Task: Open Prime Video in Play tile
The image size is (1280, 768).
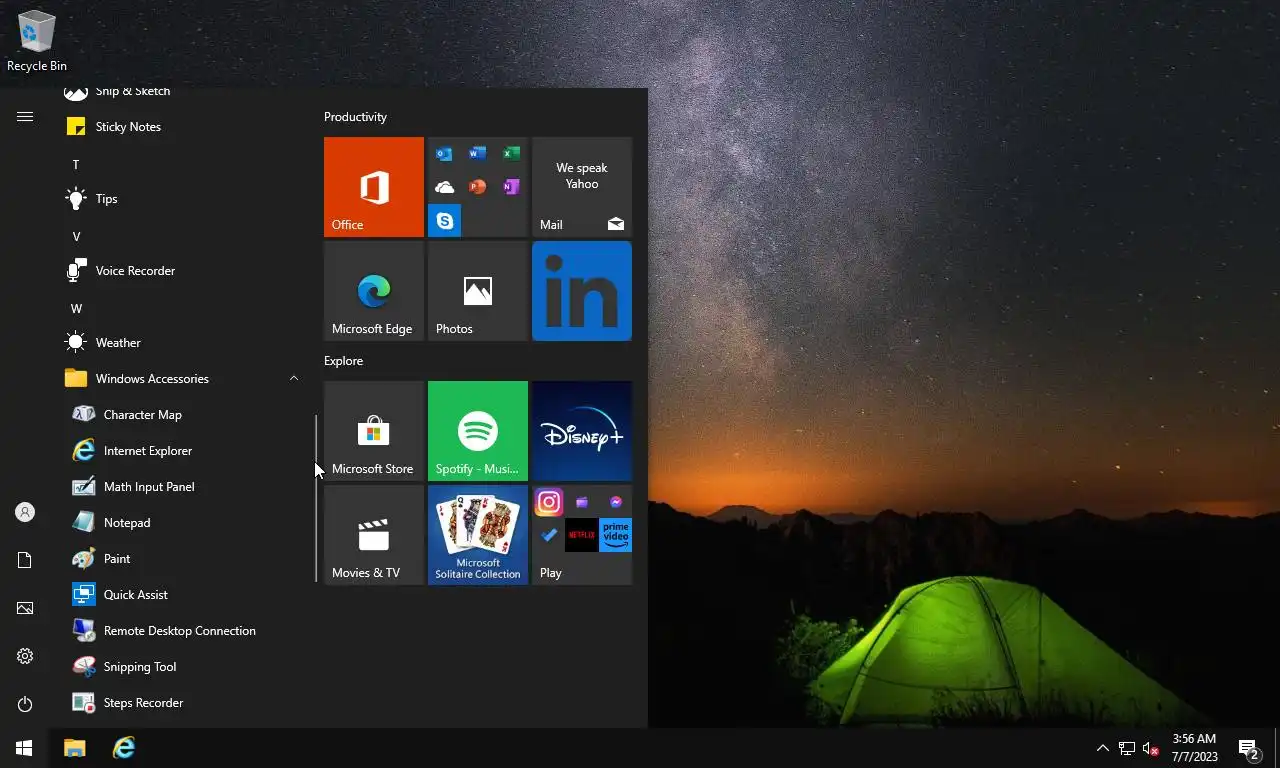Action: (x=615, y=535)
